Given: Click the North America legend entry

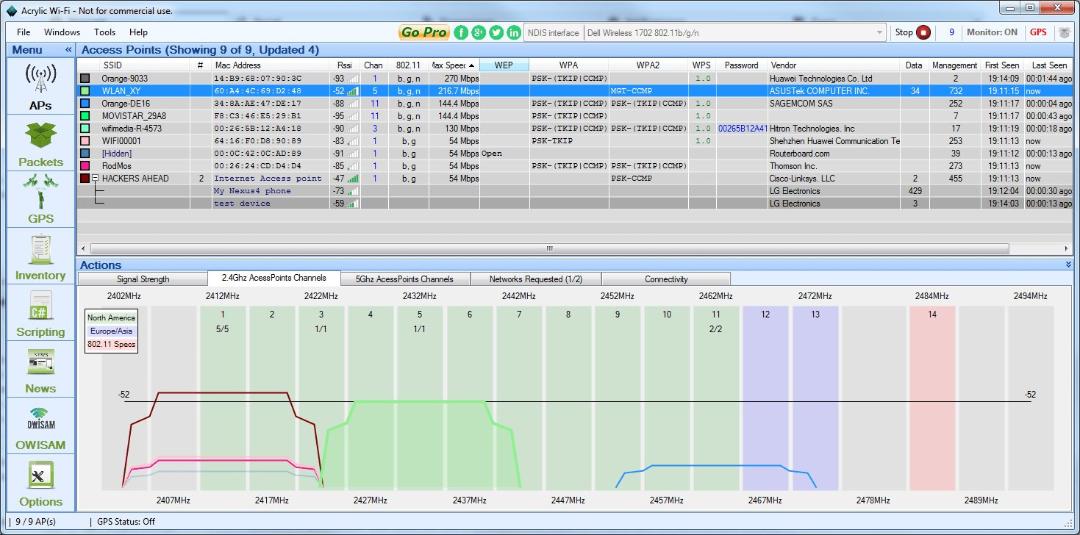Looking at the screenshot, I should point(111,318).
